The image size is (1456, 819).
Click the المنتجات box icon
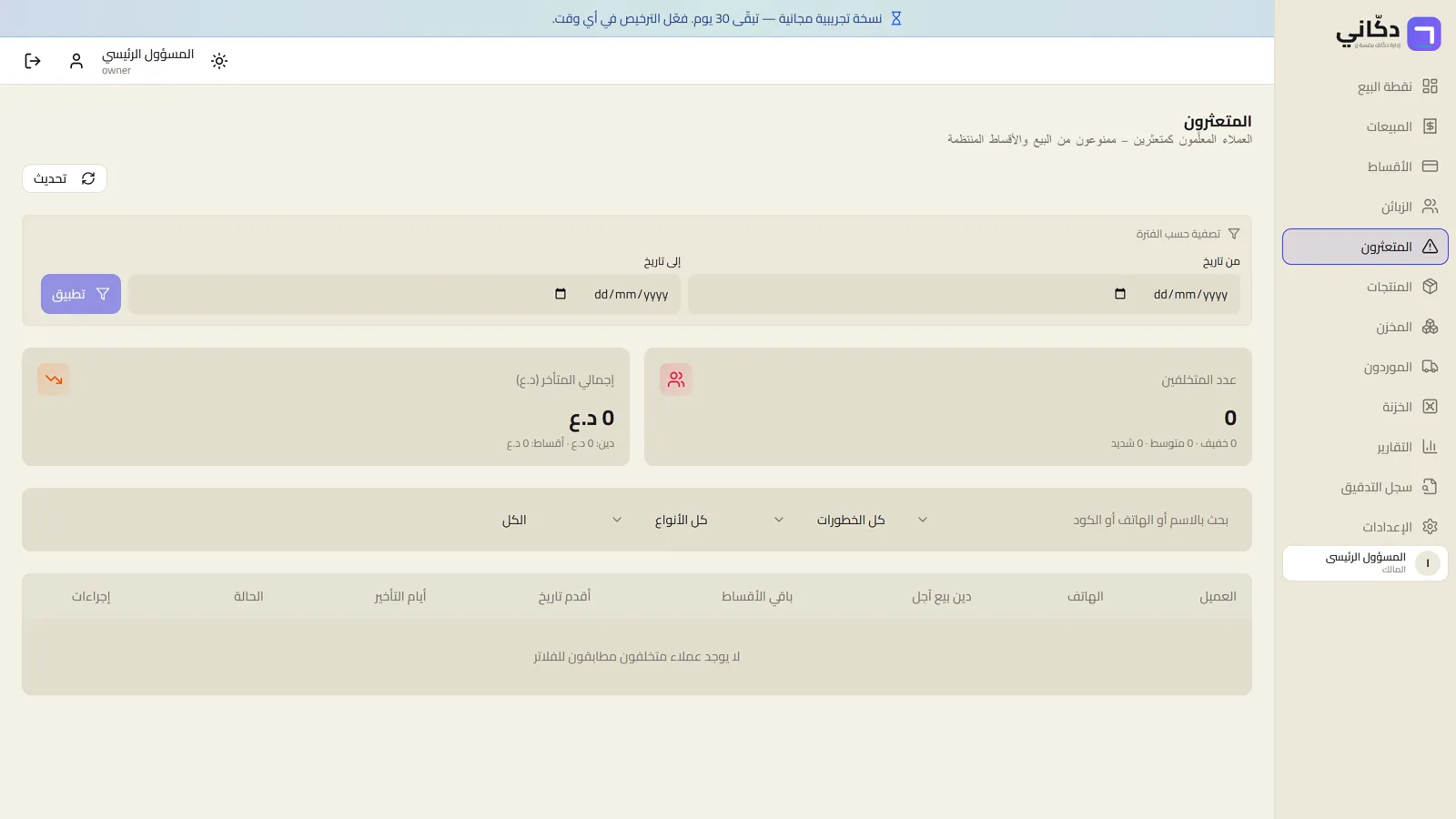1430,287
